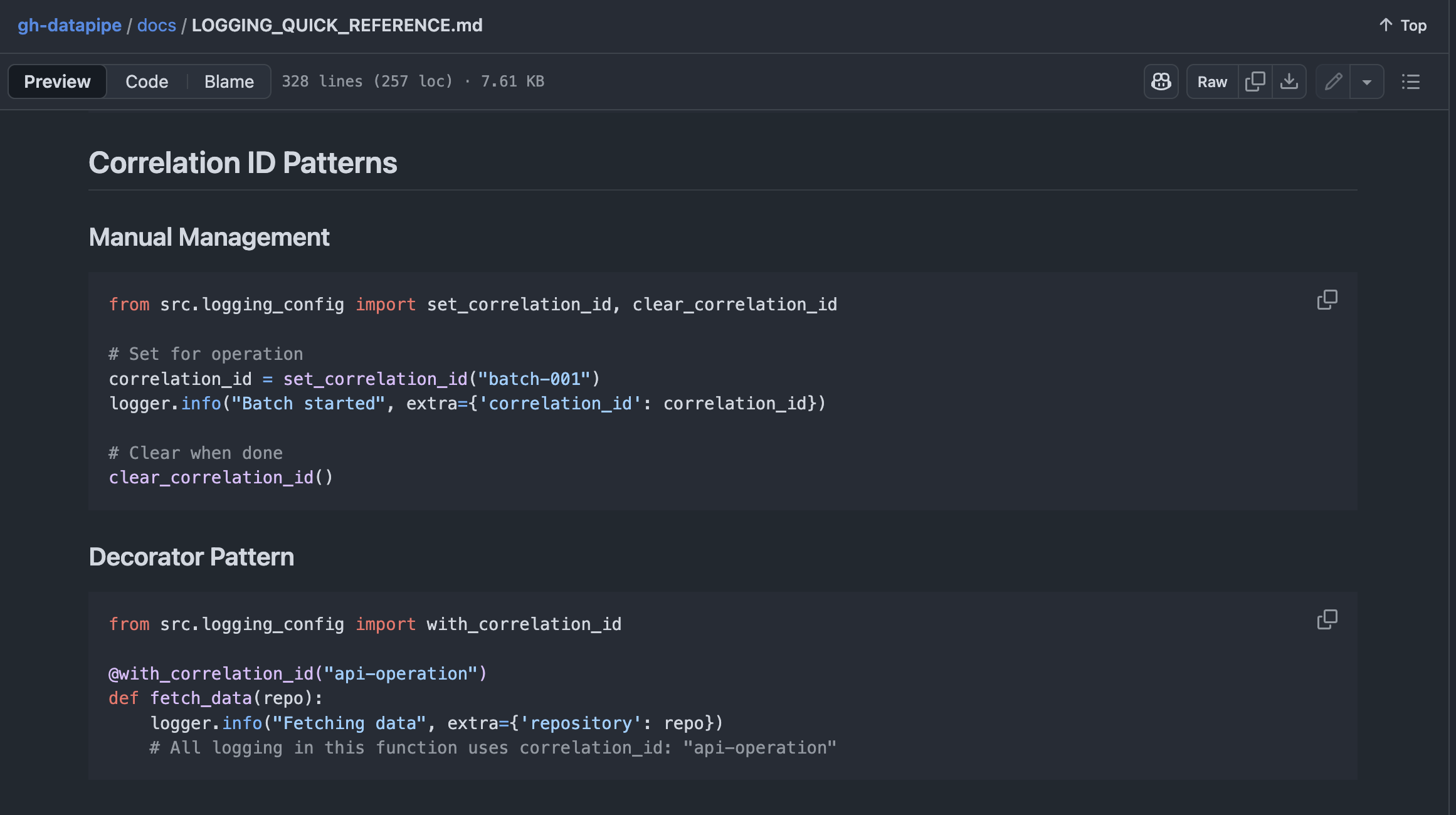Image resolution: width=1456 pixels, height=815 pixels.
Task: Click the LOGGING_QUICK_REFERENCE.md file name
Action: click(337, 25)
